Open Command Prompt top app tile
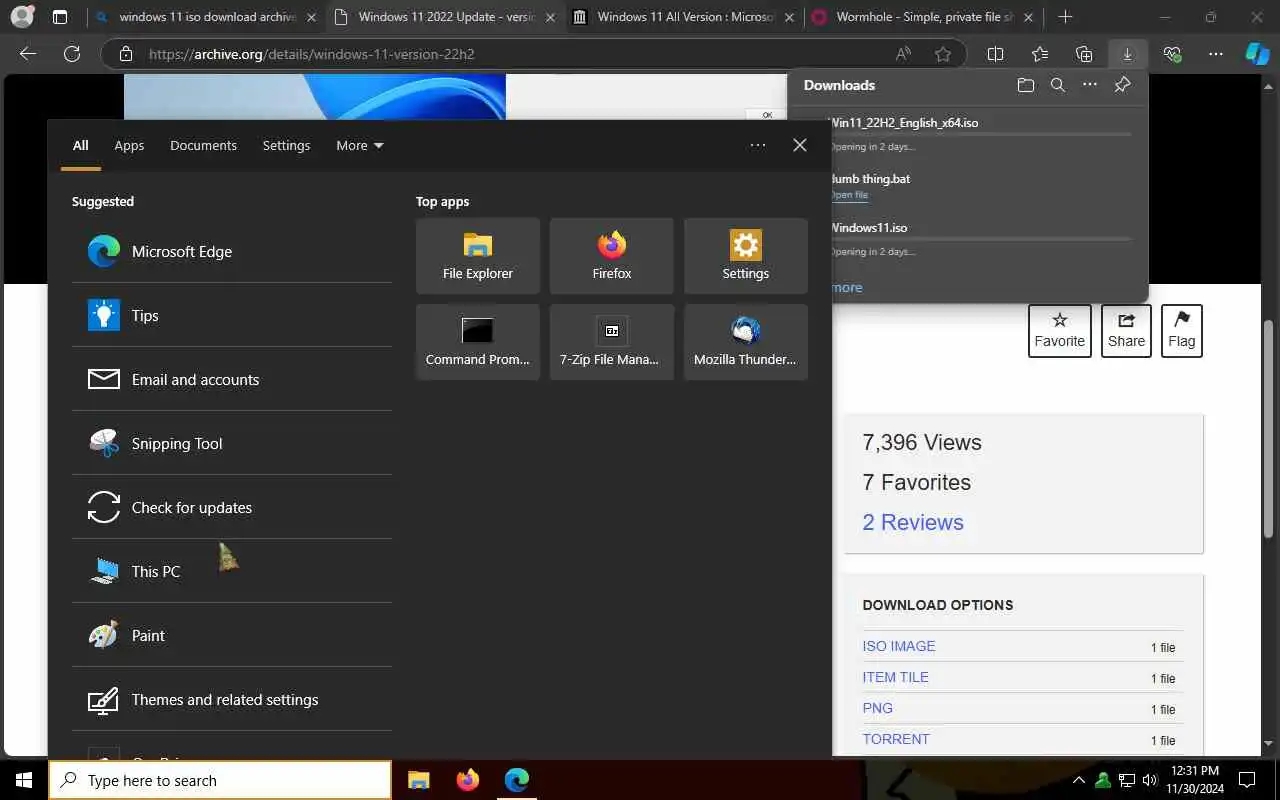Image resolution: width=1280 pixels, height=800 pixels. (x=478, y=342)
